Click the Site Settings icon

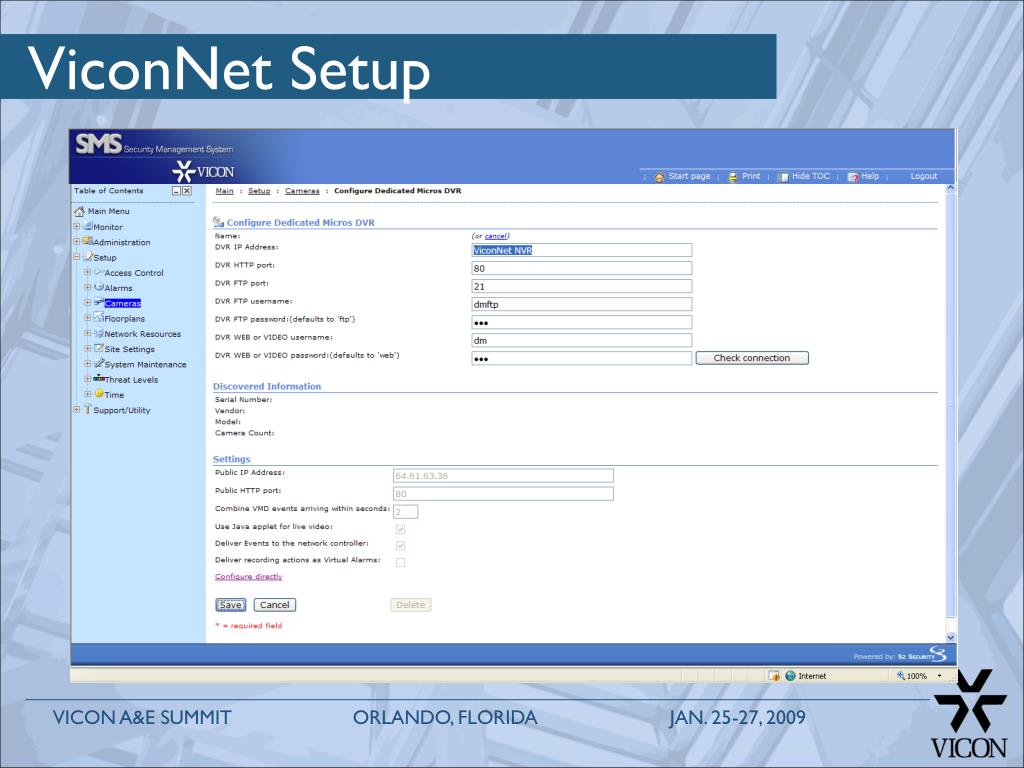(99, 348)
